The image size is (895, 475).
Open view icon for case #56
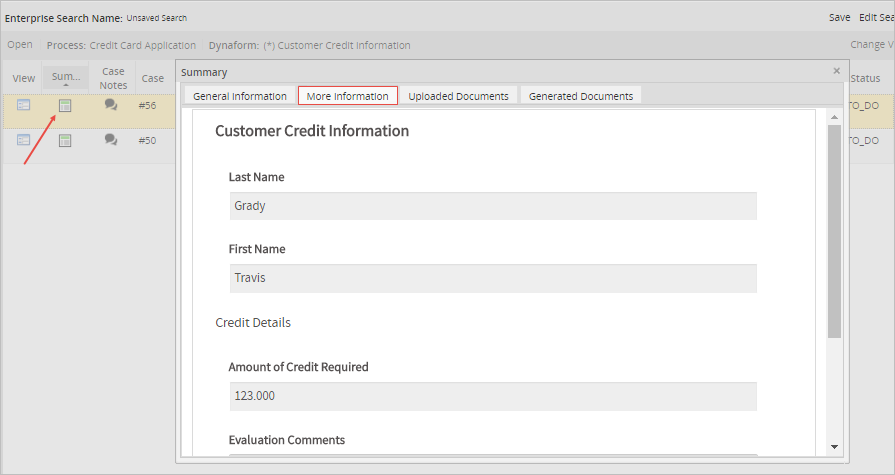[x=24, y=106]
